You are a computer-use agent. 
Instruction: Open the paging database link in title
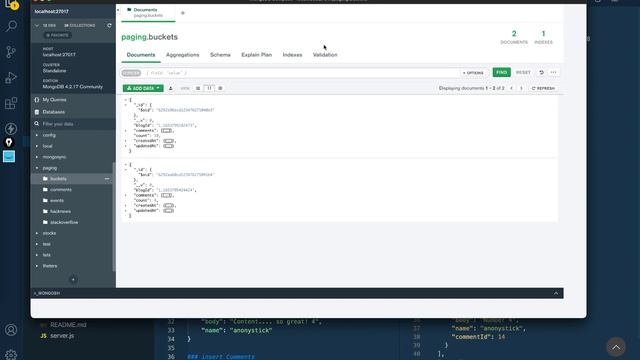pos(134,37)
